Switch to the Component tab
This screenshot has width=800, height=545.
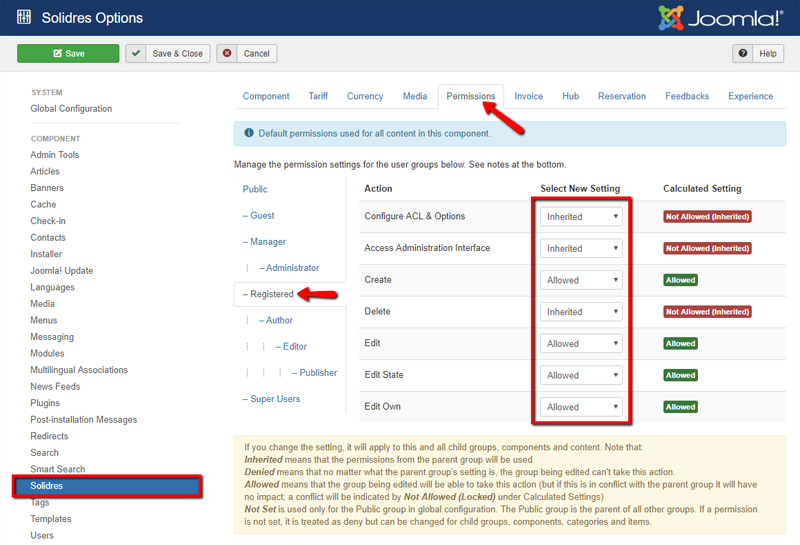point(266,96)
